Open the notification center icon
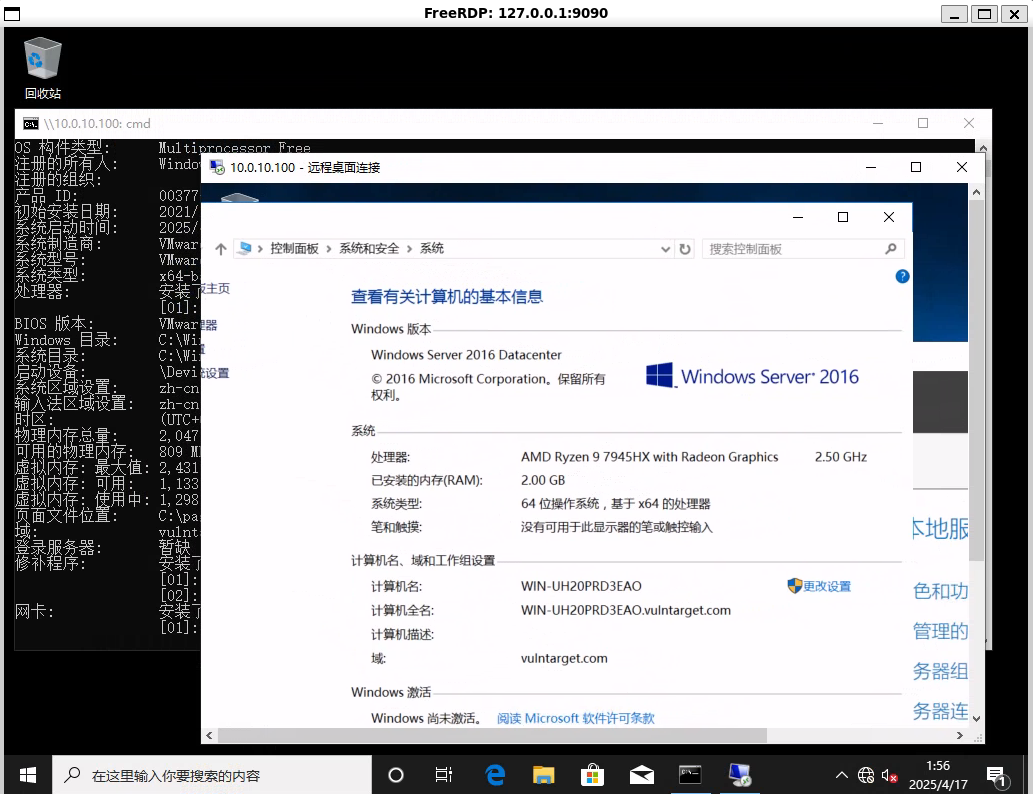The width and height of the screenshot is (1033, 794). click(997, 776)
